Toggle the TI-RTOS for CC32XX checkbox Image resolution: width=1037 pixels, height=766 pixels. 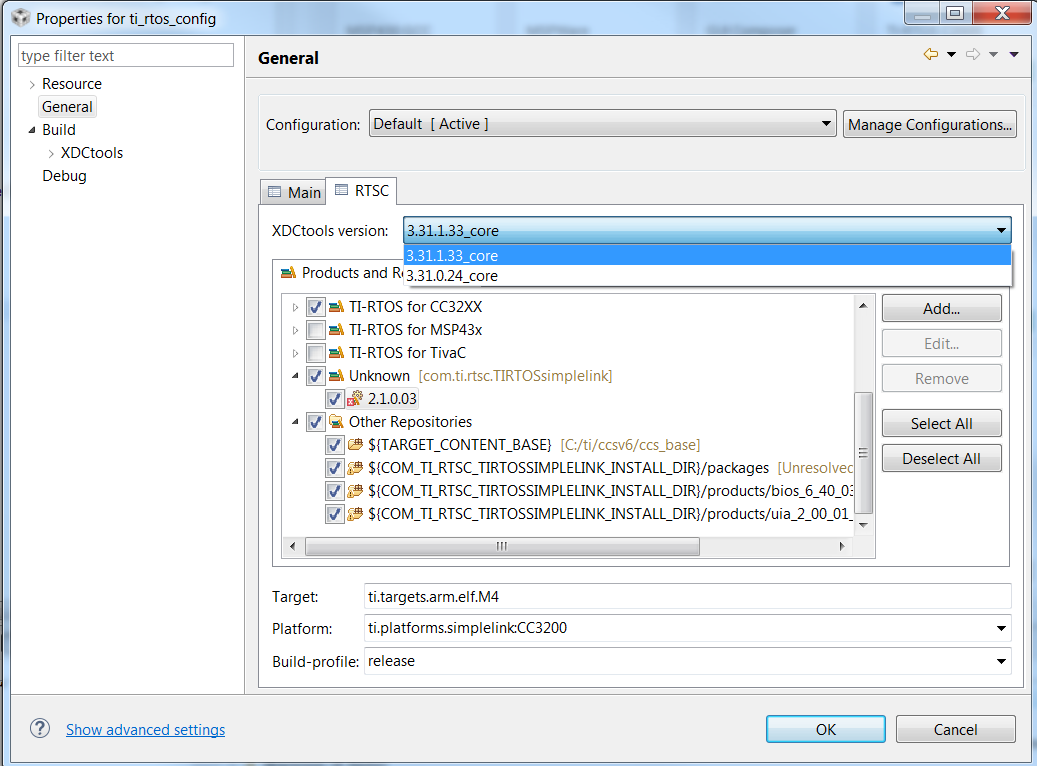(315, 307)
